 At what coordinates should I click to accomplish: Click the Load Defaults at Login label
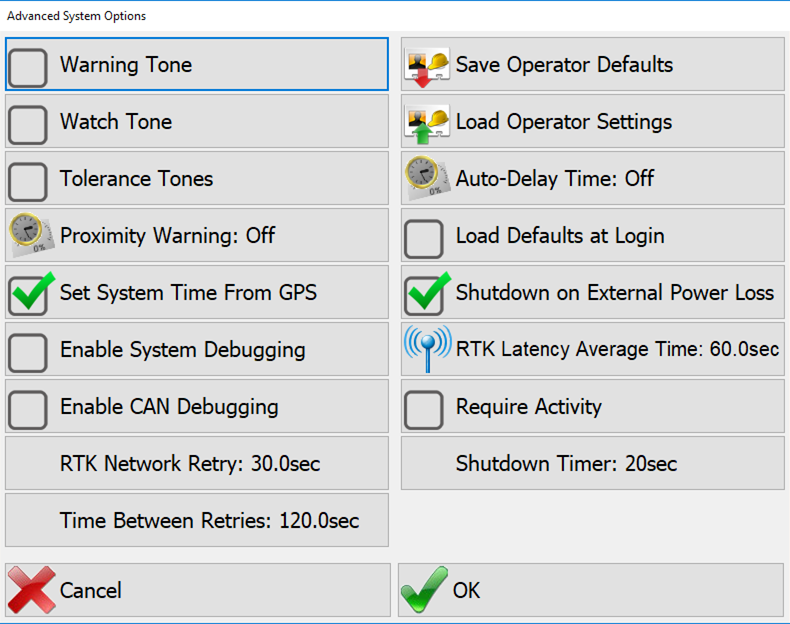pos(560,236)
